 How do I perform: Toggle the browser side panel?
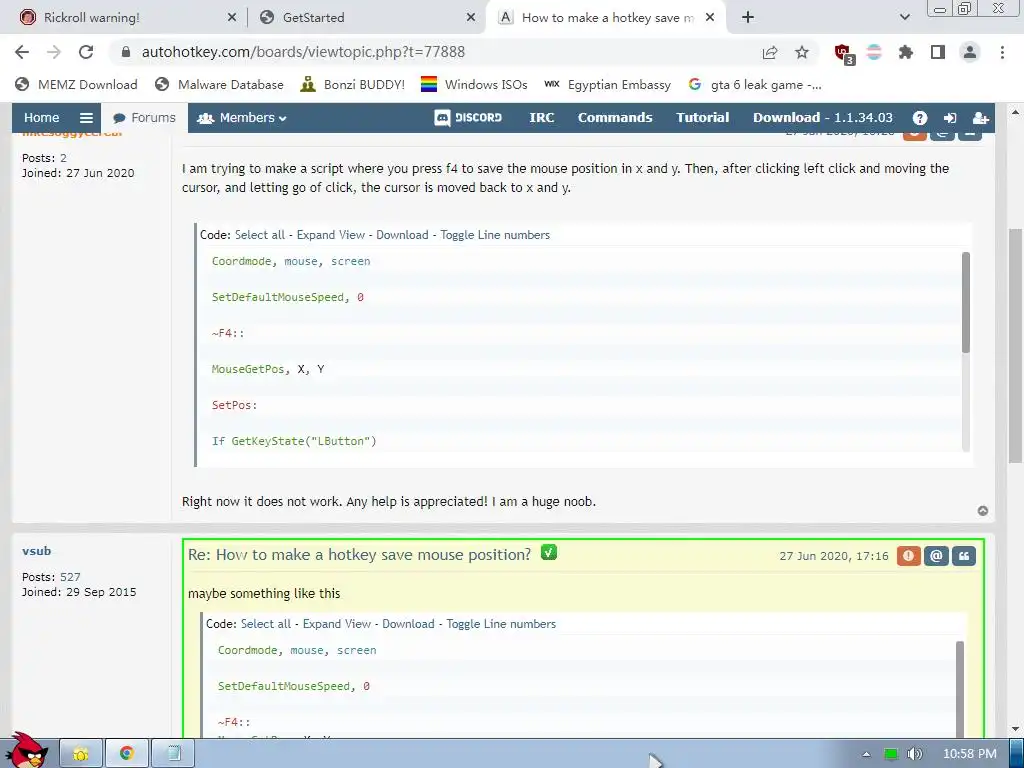pos(938,52)
